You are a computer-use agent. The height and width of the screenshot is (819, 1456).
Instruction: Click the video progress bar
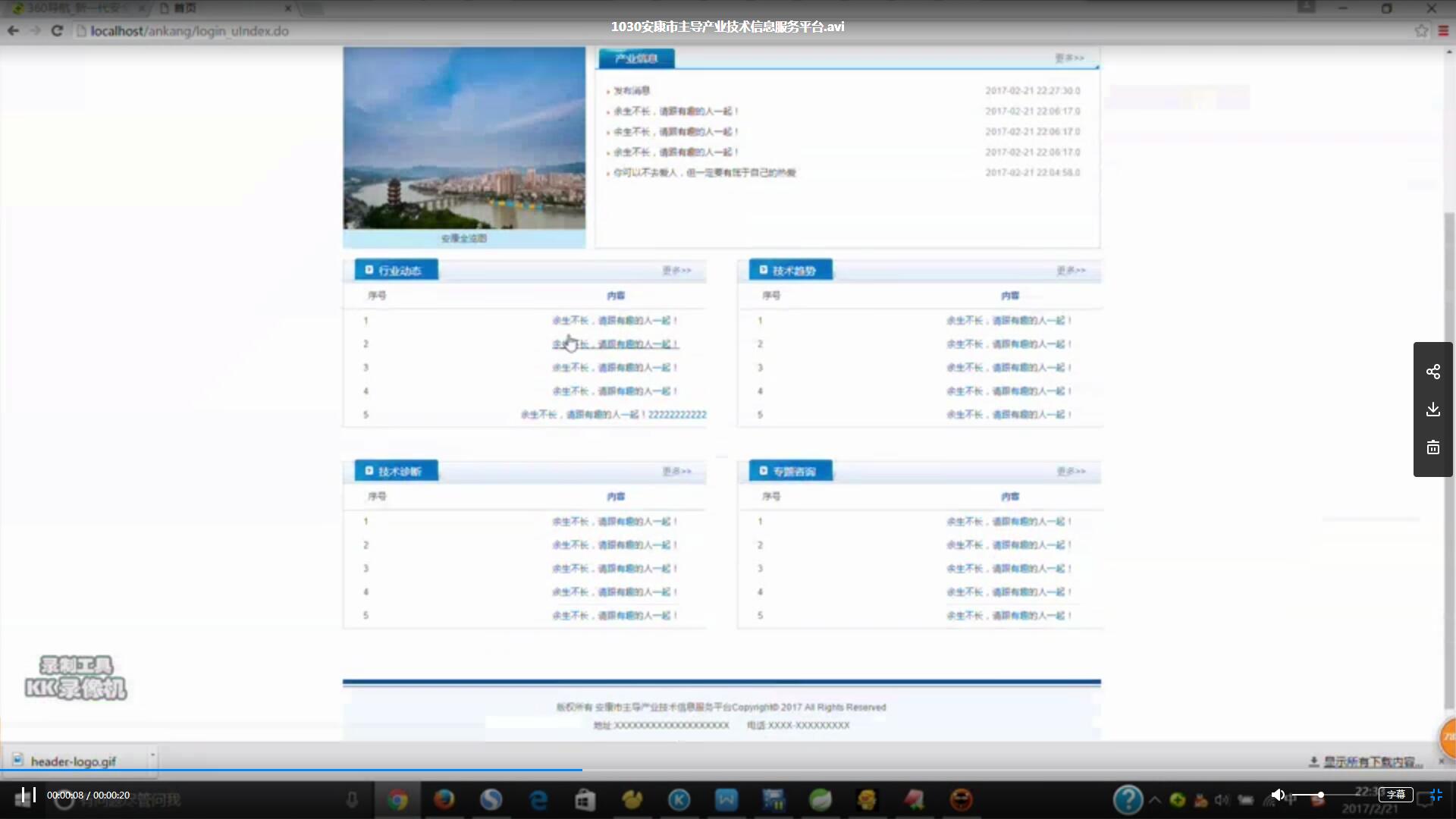pyautogui.click(x=728, y=770)
